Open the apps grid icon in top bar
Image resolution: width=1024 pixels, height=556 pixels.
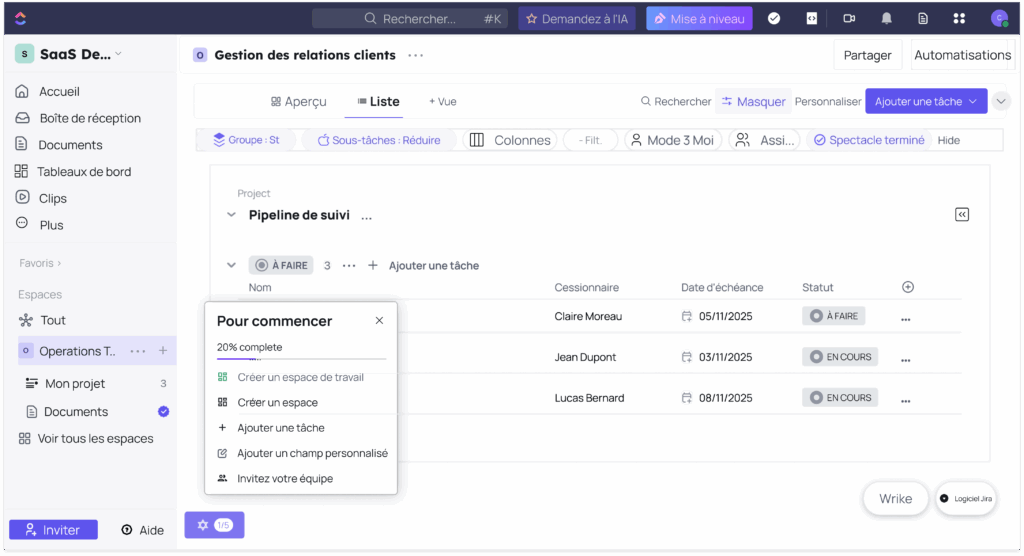pos(959,18)
